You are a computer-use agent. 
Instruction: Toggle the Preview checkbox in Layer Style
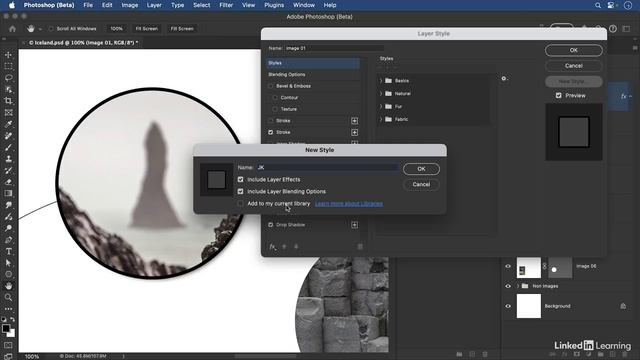coord(558,96)
